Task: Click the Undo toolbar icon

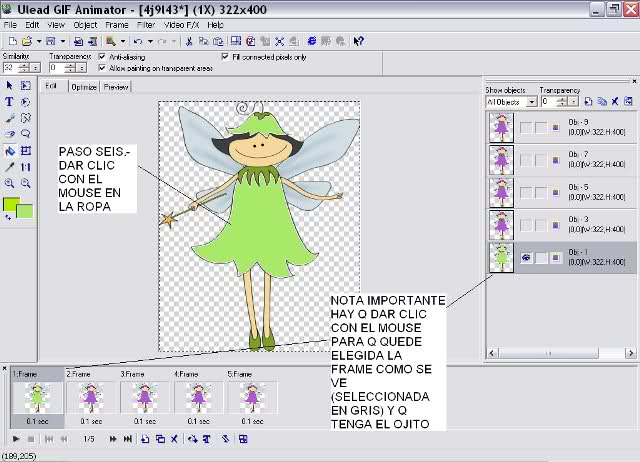Action: 138,41
